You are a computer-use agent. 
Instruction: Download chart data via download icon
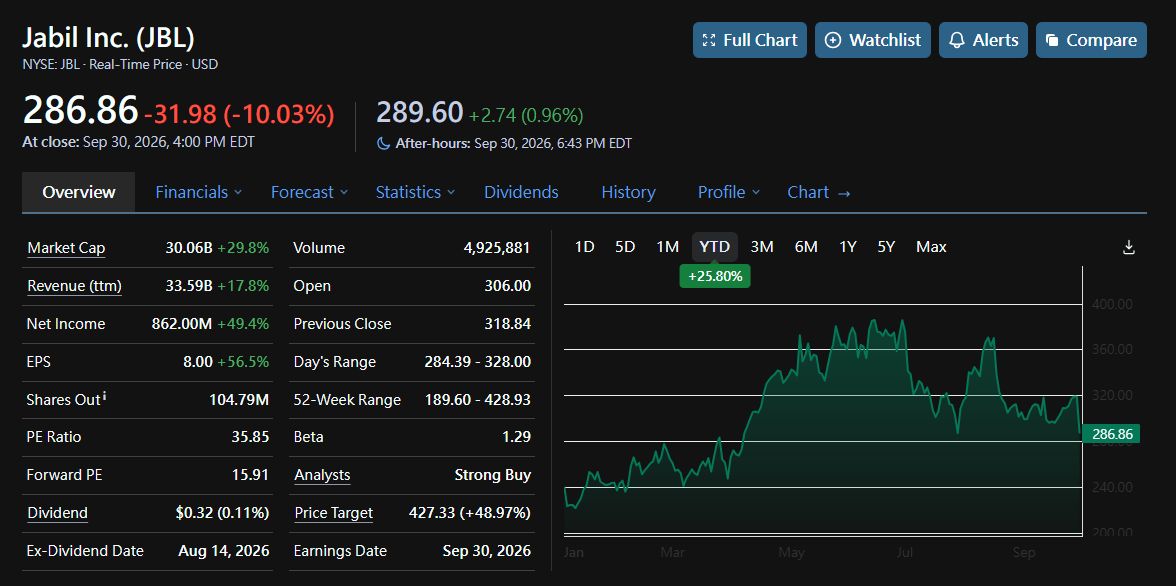click(1129, 248)
